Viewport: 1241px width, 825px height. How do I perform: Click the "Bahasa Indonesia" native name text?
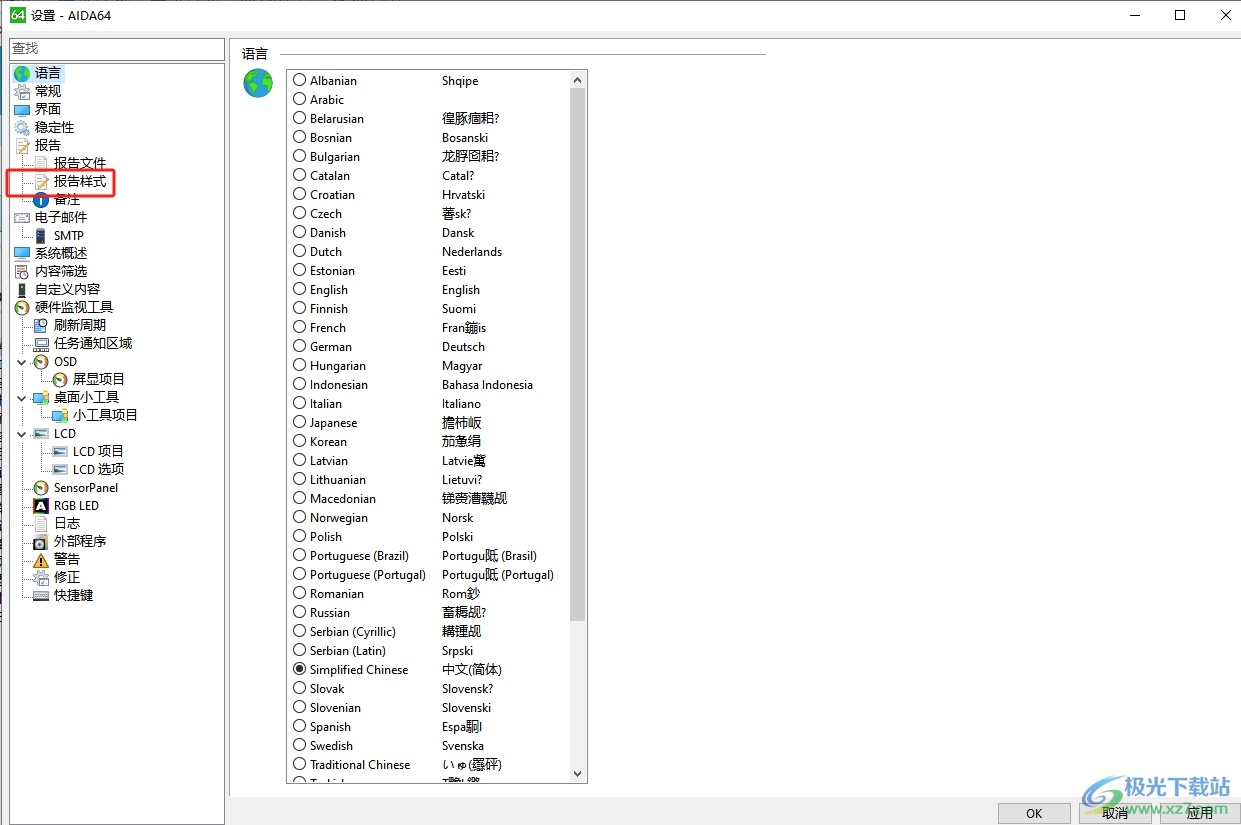click(x=487, y=384)
